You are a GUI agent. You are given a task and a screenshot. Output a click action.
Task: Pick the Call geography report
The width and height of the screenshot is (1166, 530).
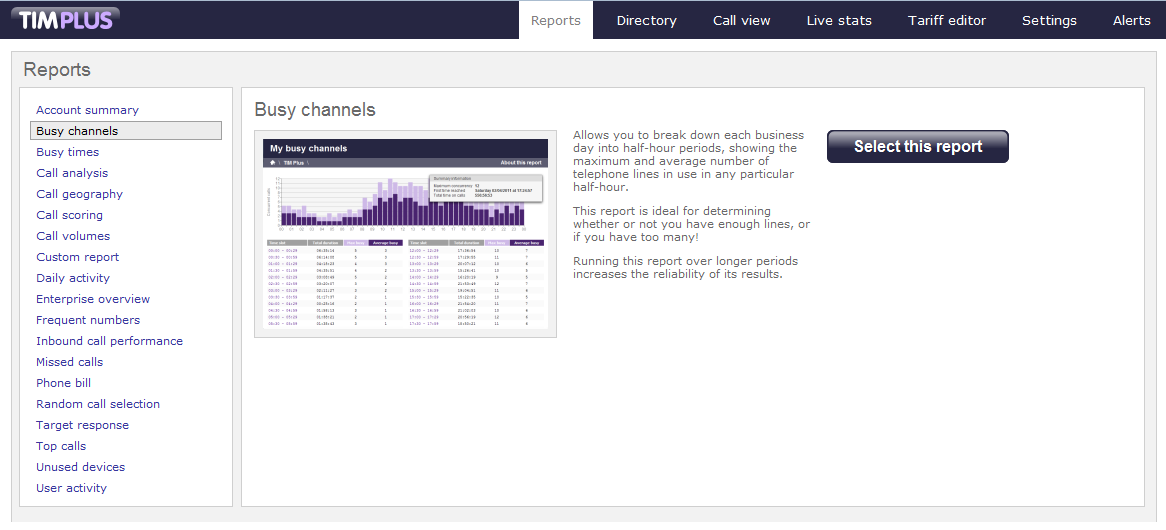pos(79,194)
